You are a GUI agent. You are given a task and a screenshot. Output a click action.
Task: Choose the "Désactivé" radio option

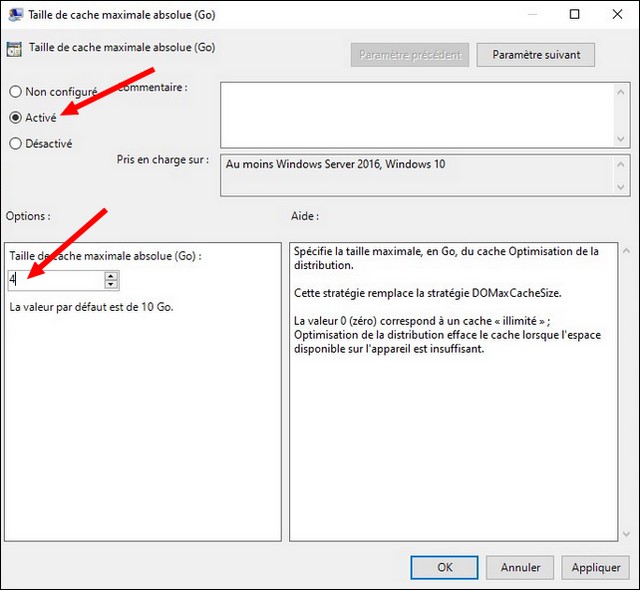15,143
